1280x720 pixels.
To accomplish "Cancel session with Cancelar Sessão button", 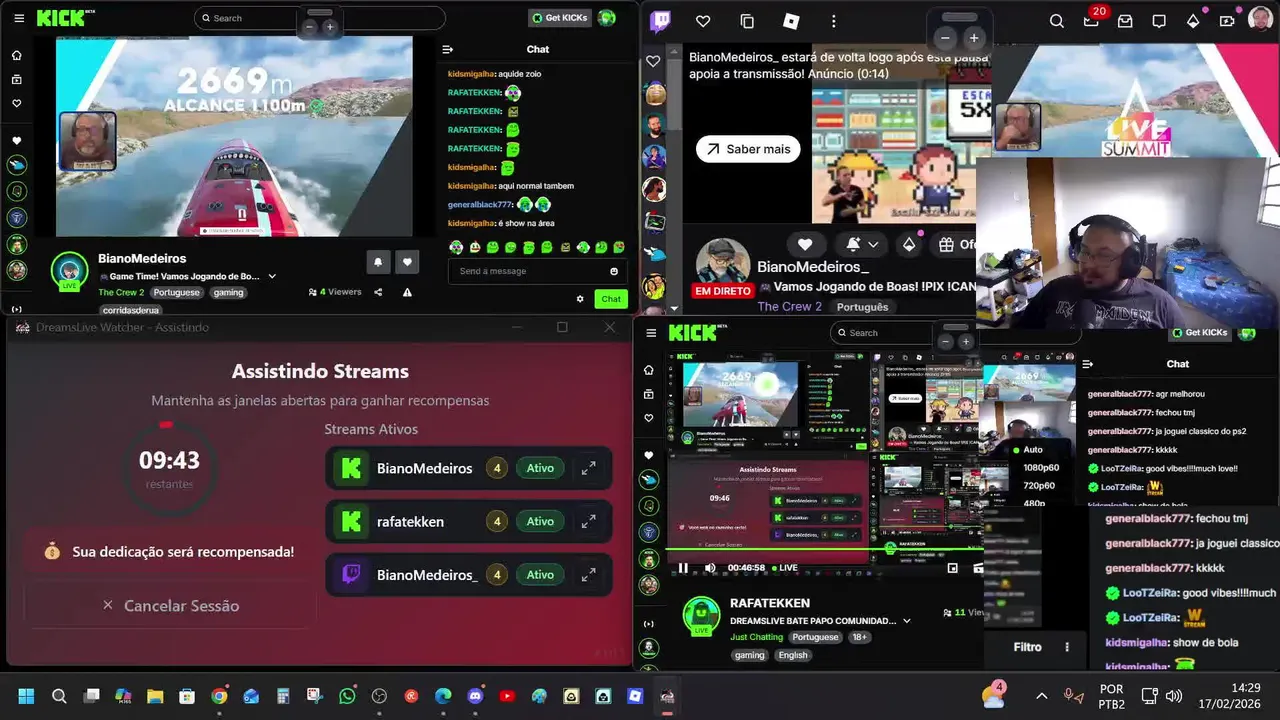I will [171, 605].
